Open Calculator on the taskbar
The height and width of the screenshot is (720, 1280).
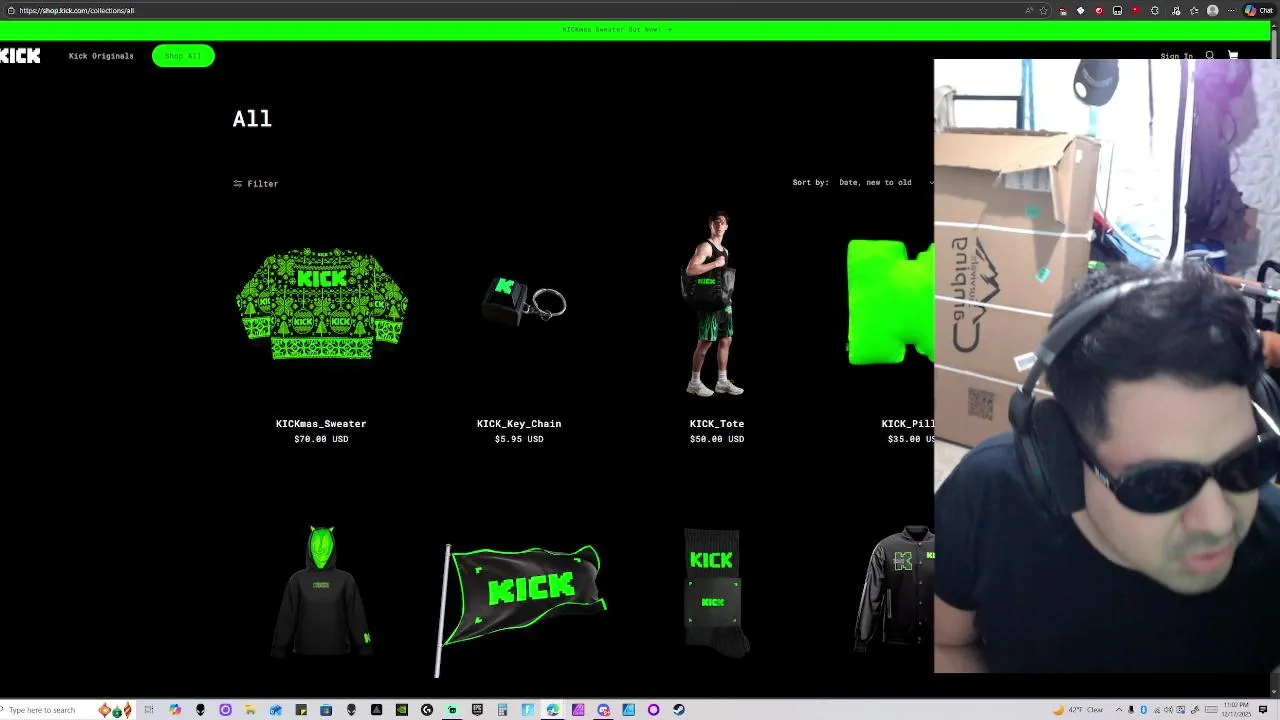click(502, 710)
